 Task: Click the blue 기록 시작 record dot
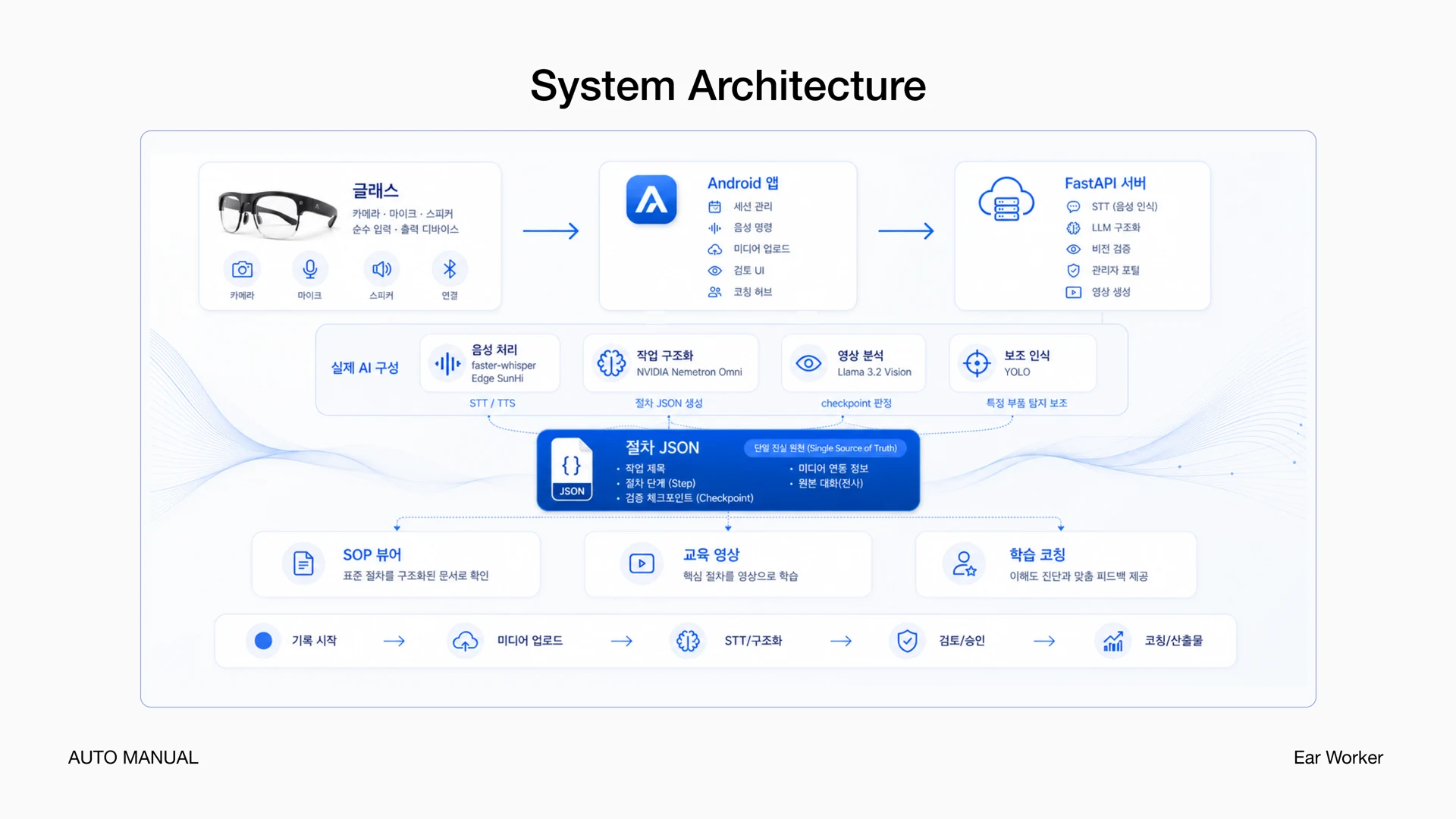[263, 641]
